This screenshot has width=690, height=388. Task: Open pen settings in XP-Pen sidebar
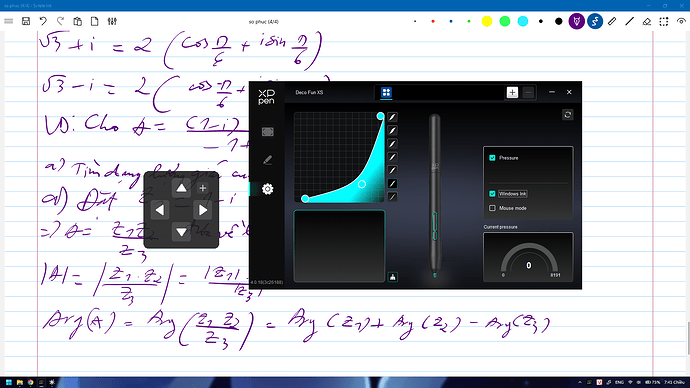268,160
